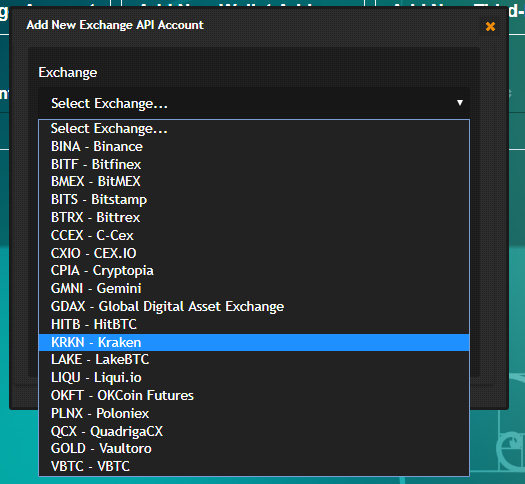Choose BITS - Bitstamp exchange
The height and width of the screenshot is (484, 525).
pos(254,199)
